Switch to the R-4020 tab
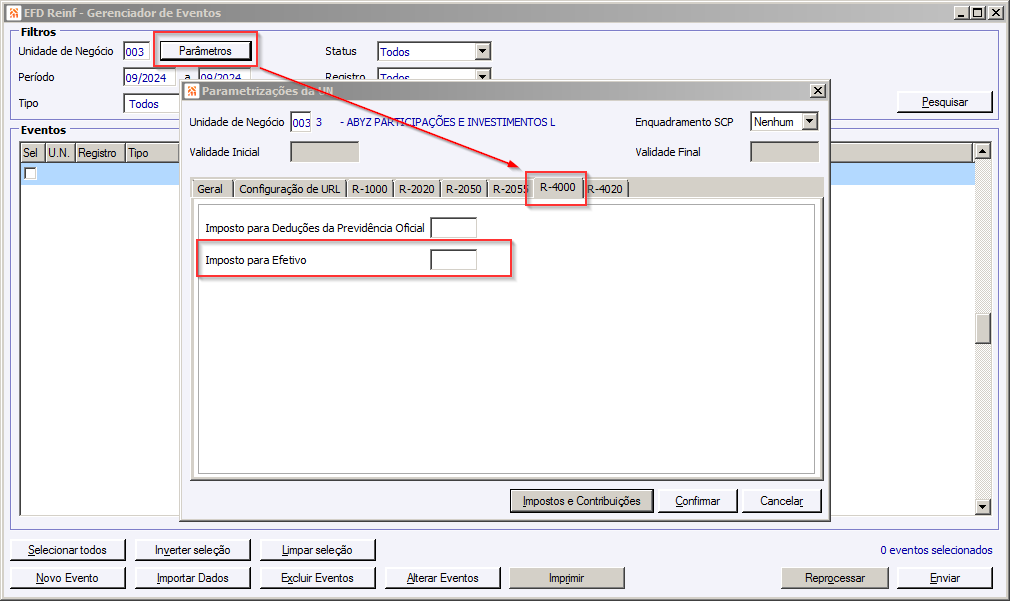Viewport: 1010px width, 601px height. coord(605,189)
